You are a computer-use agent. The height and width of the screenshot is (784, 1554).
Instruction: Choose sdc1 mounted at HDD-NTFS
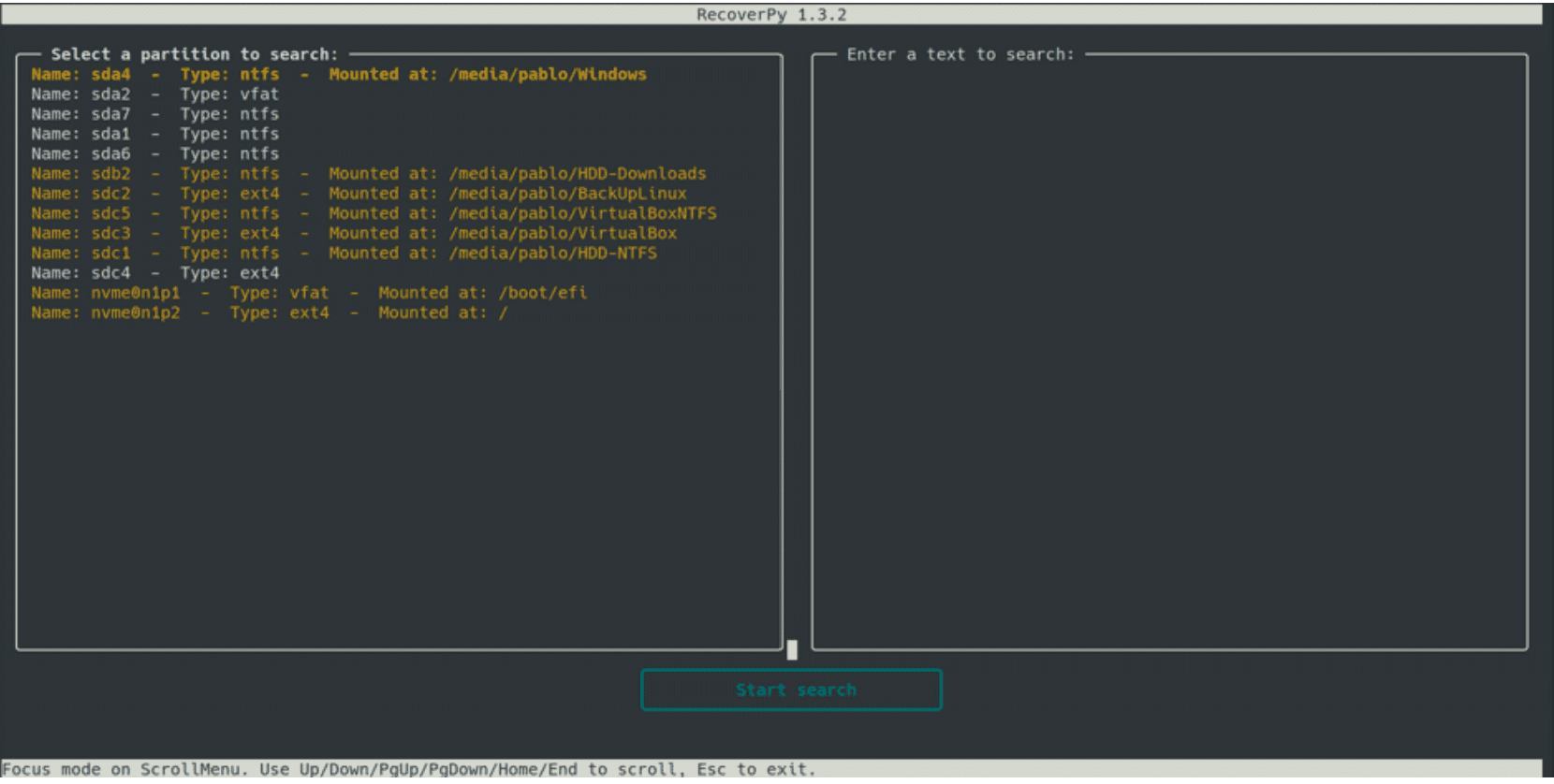tap(344, 253)
